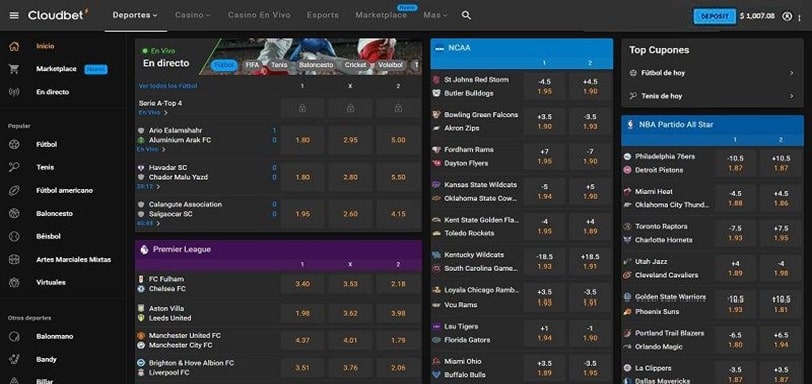Open Ver todos los Fútbol link

167,86
